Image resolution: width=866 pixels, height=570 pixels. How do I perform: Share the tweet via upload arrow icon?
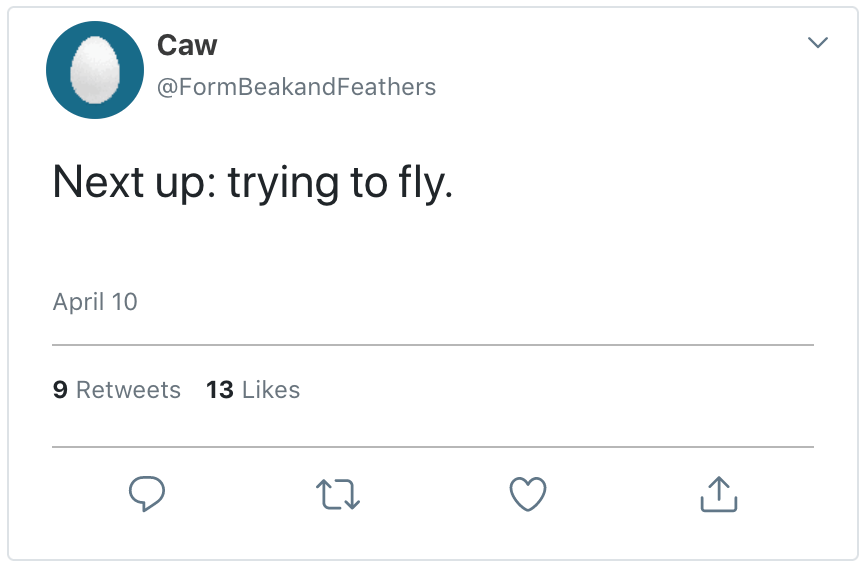pyautogui.click(x=717, y=493)
